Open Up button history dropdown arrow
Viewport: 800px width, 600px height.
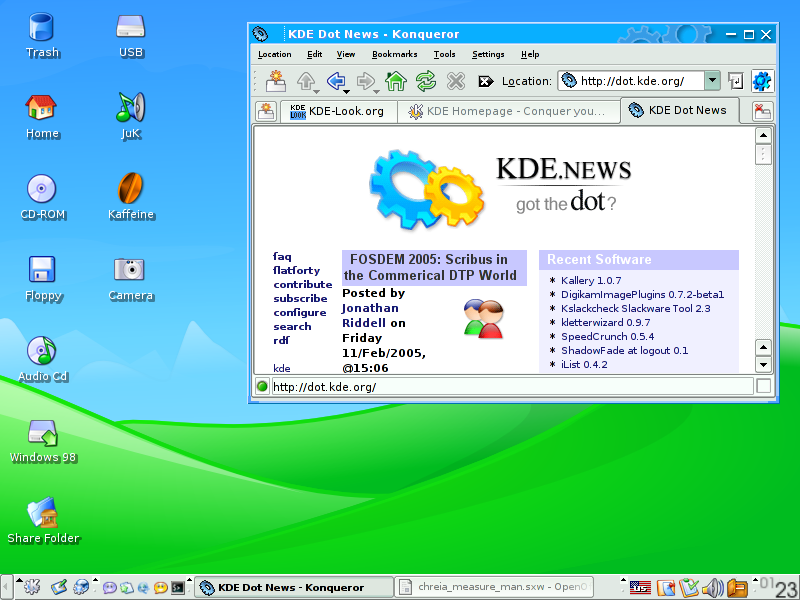point(317,92)
